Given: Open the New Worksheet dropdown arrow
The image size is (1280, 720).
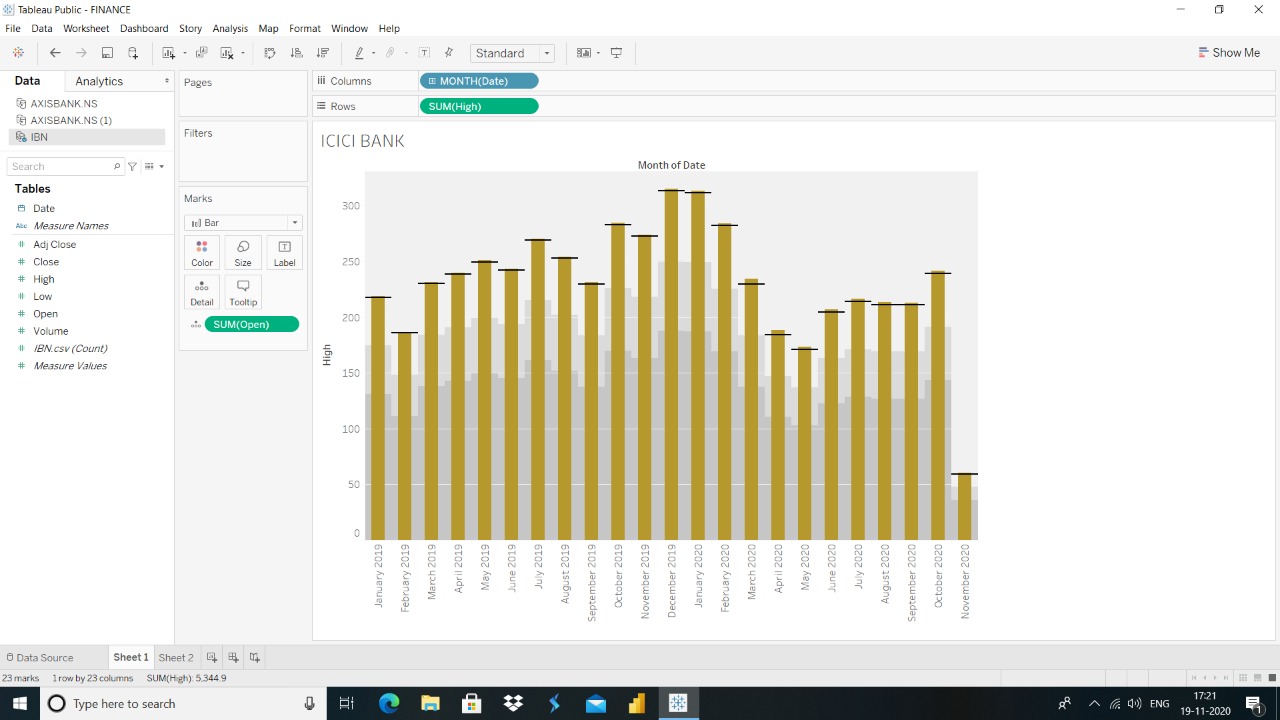Looking at the screenshot, I should 185,53.
